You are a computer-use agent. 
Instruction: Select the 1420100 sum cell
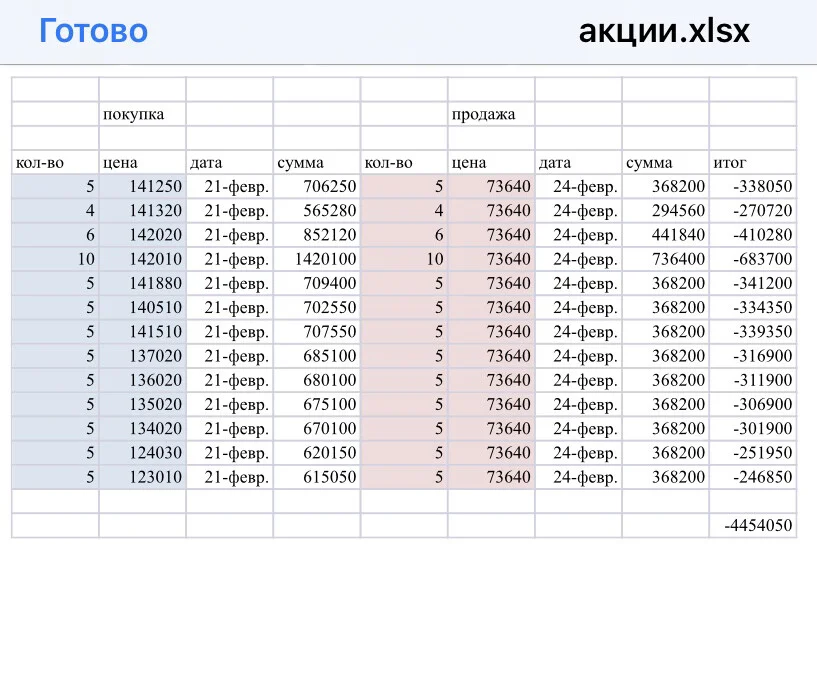coord(317,259)
